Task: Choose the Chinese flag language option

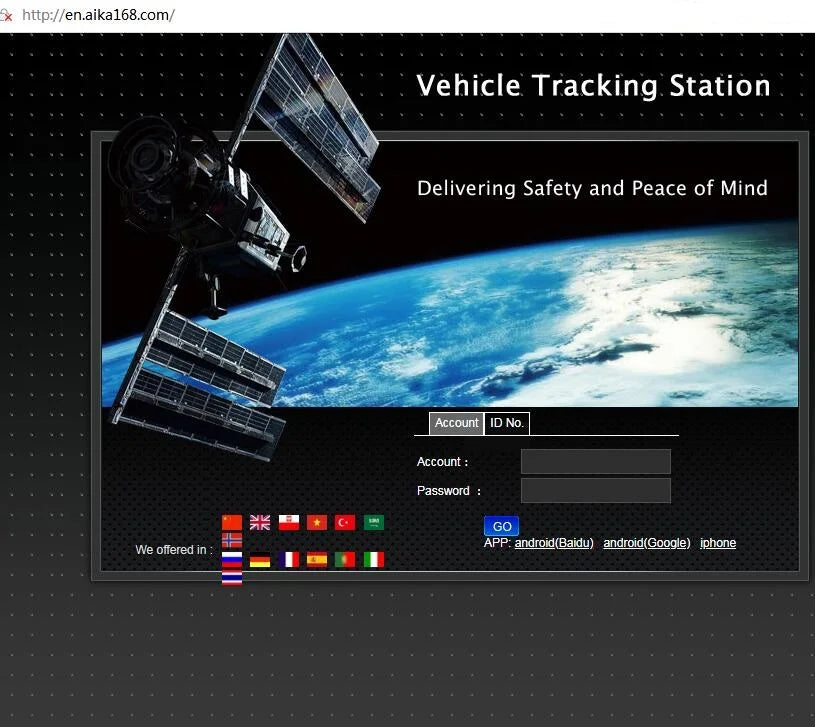Action: 232,522
